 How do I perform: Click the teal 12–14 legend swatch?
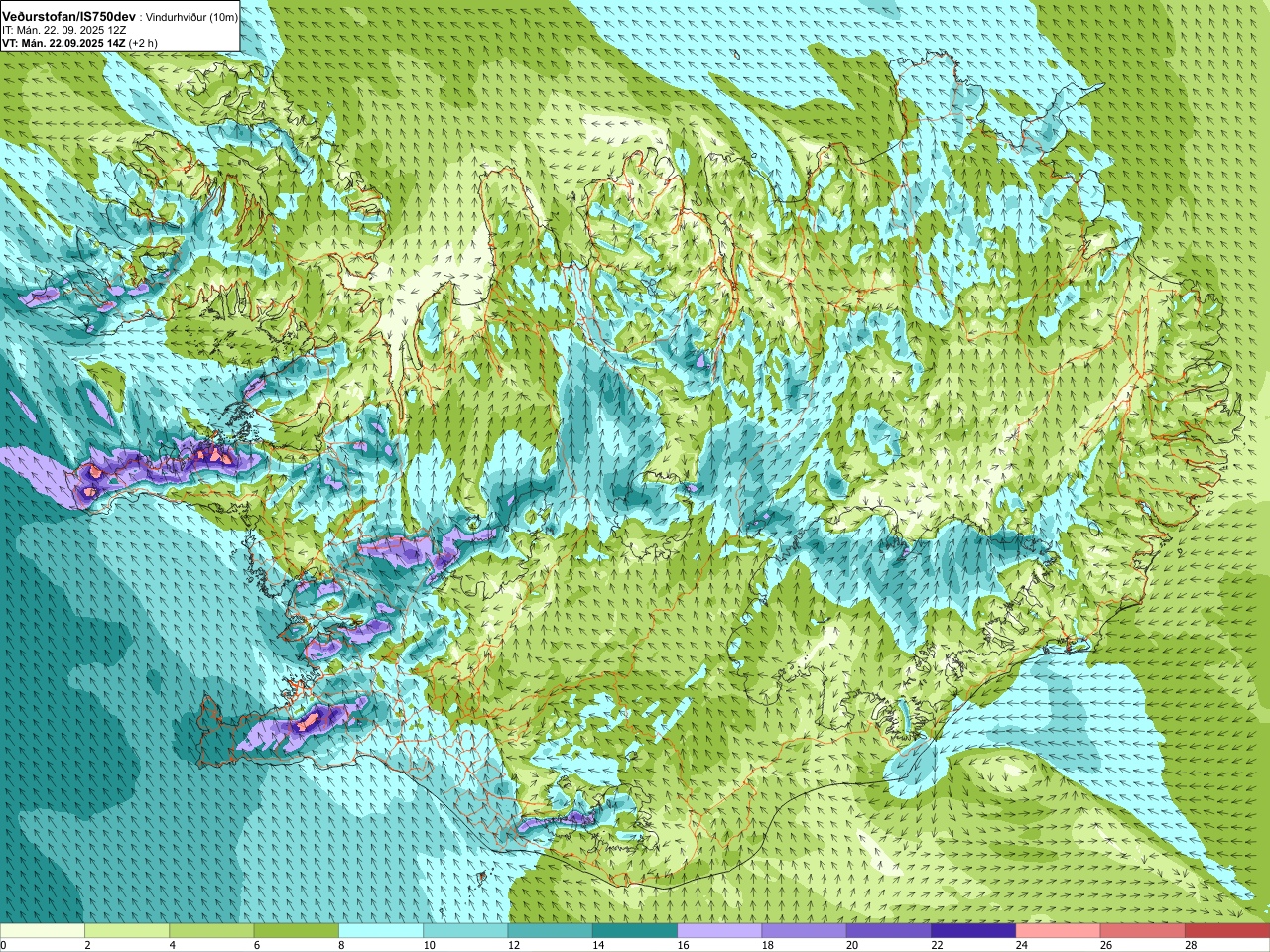click(x=551, y=931)
